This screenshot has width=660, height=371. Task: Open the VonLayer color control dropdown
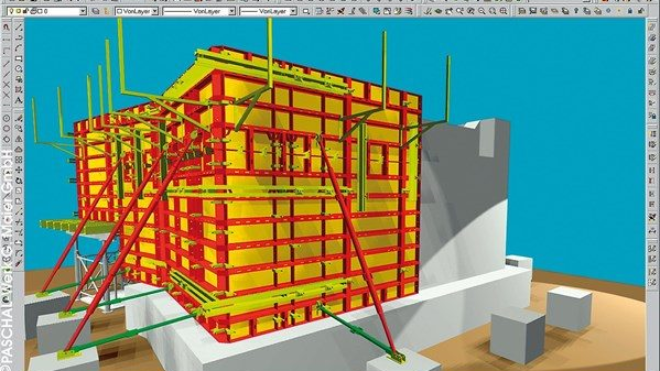pos(155,11)
